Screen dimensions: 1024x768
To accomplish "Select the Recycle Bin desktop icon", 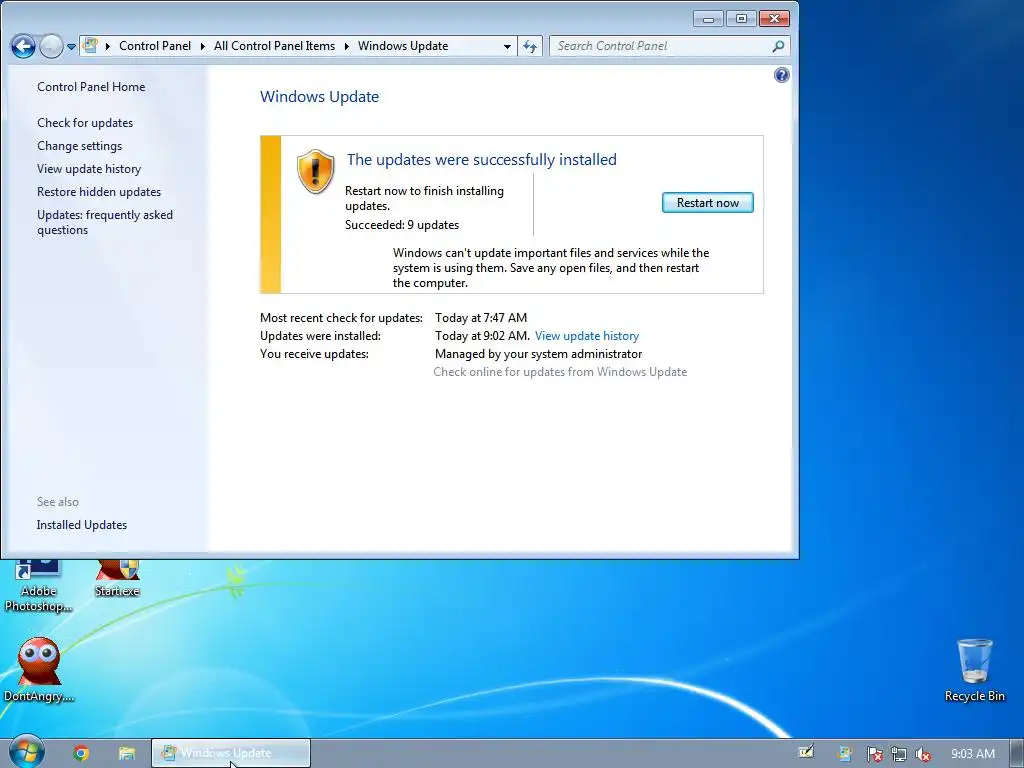I will [x=974, y=671].
